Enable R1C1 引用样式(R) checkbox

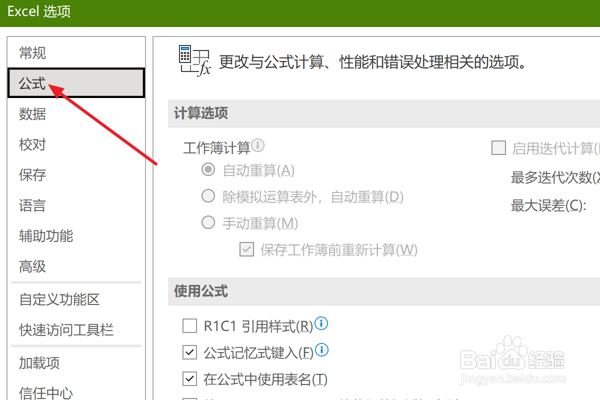(189, 326)
